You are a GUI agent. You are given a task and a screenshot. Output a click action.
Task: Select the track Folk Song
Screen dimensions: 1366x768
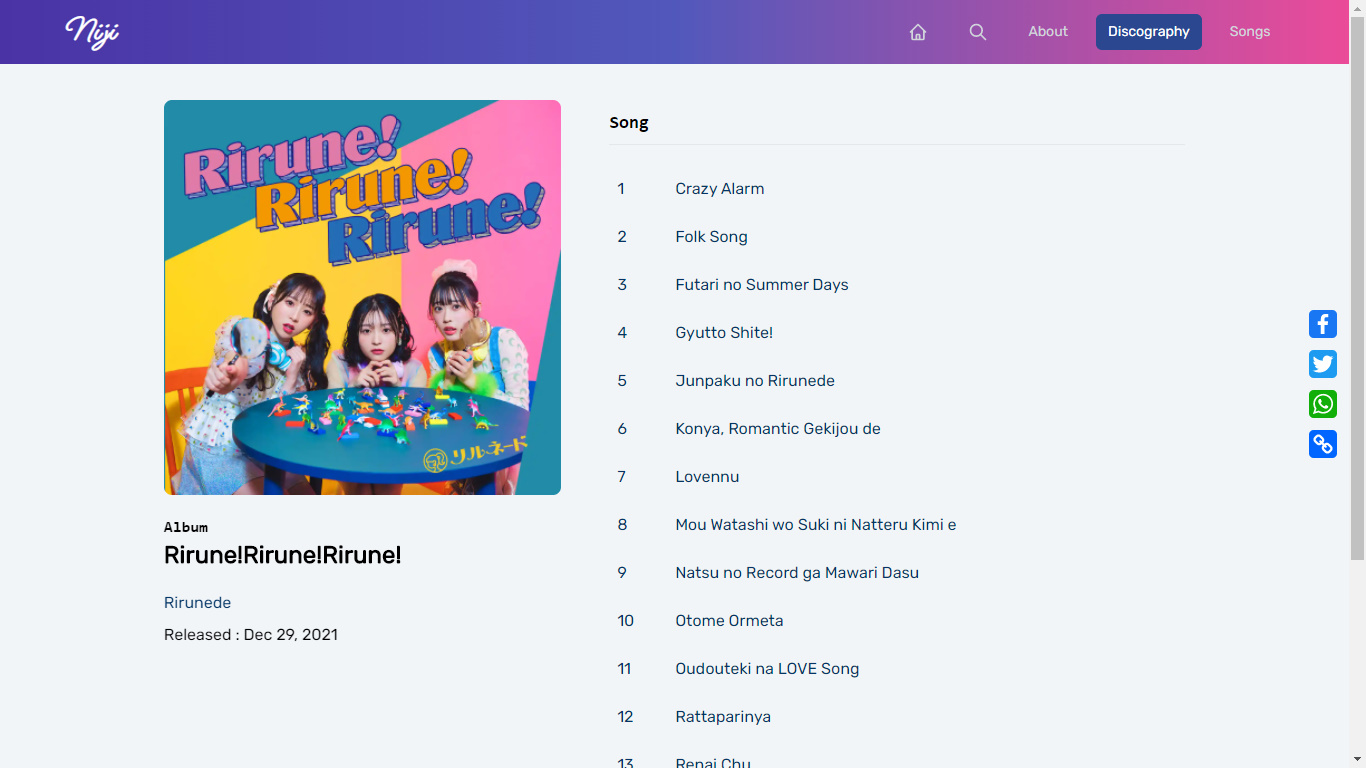pos(711,237)
